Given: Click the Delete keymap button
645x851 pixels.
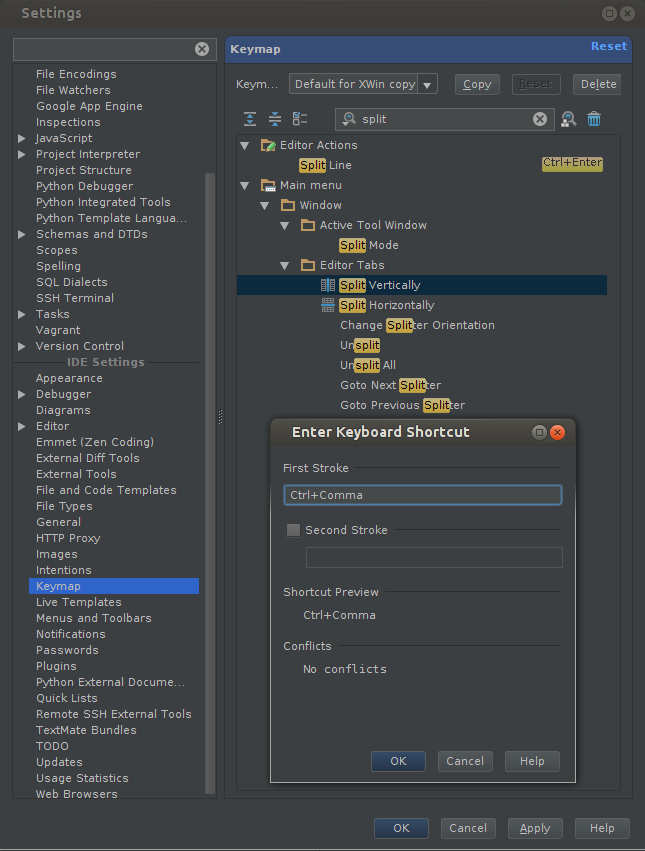Looking at the screenshot, I should [598, 84].
